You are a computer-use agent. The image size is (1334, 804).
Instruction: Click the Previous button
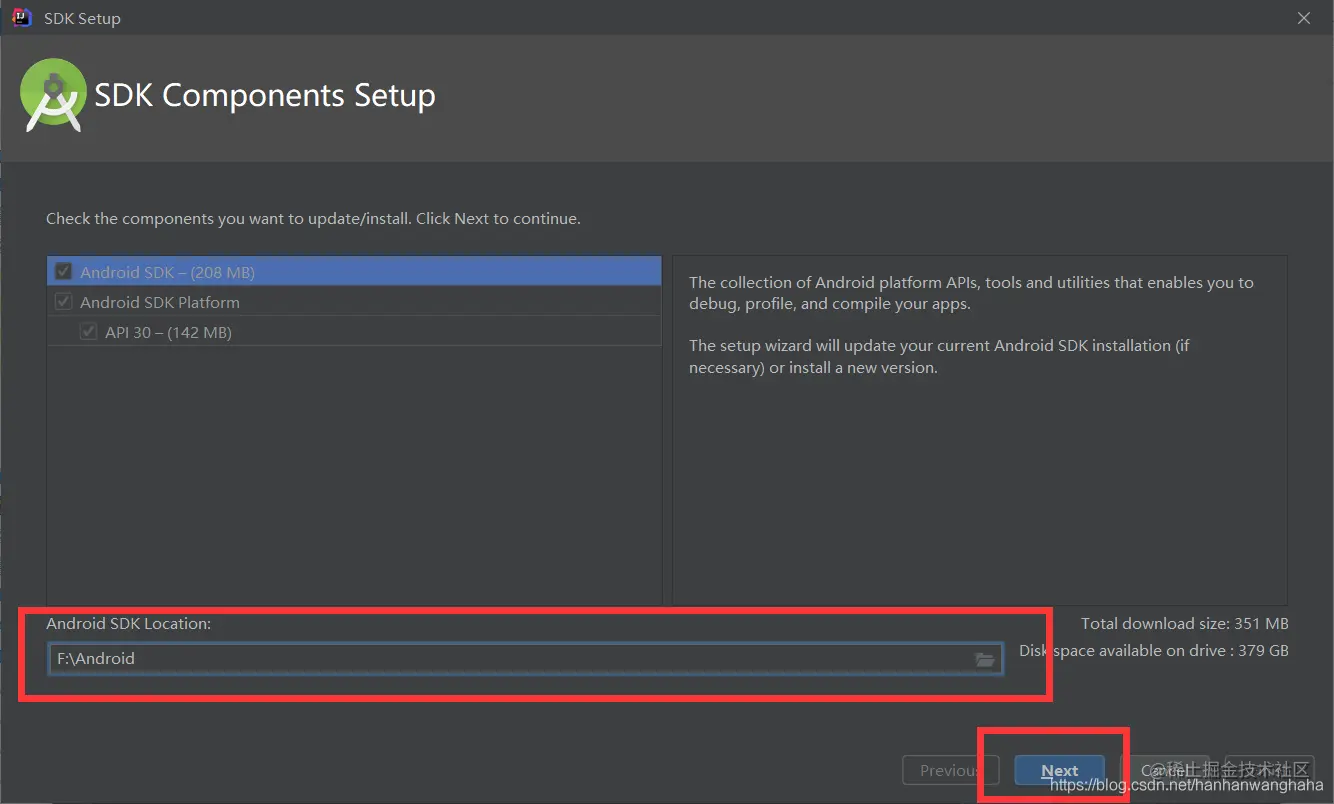click(951, 771)
